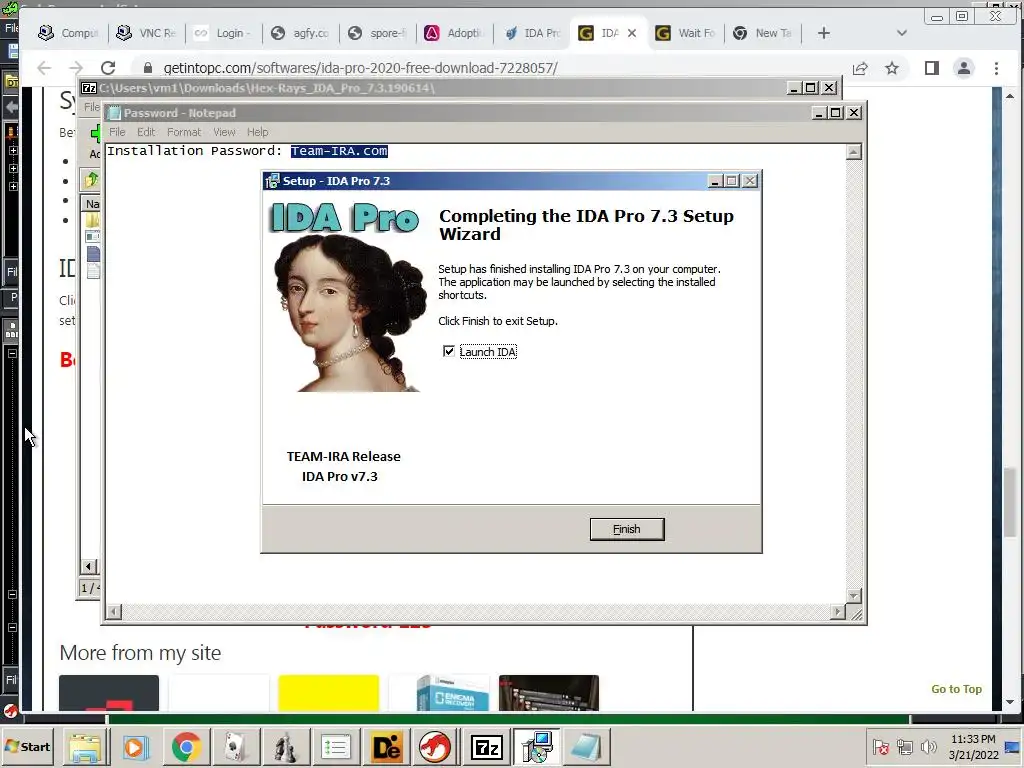This screenshot has height=768, width=1024.
Task: Switch to the IDA Pro browser tab
Action: pos(531,33)
